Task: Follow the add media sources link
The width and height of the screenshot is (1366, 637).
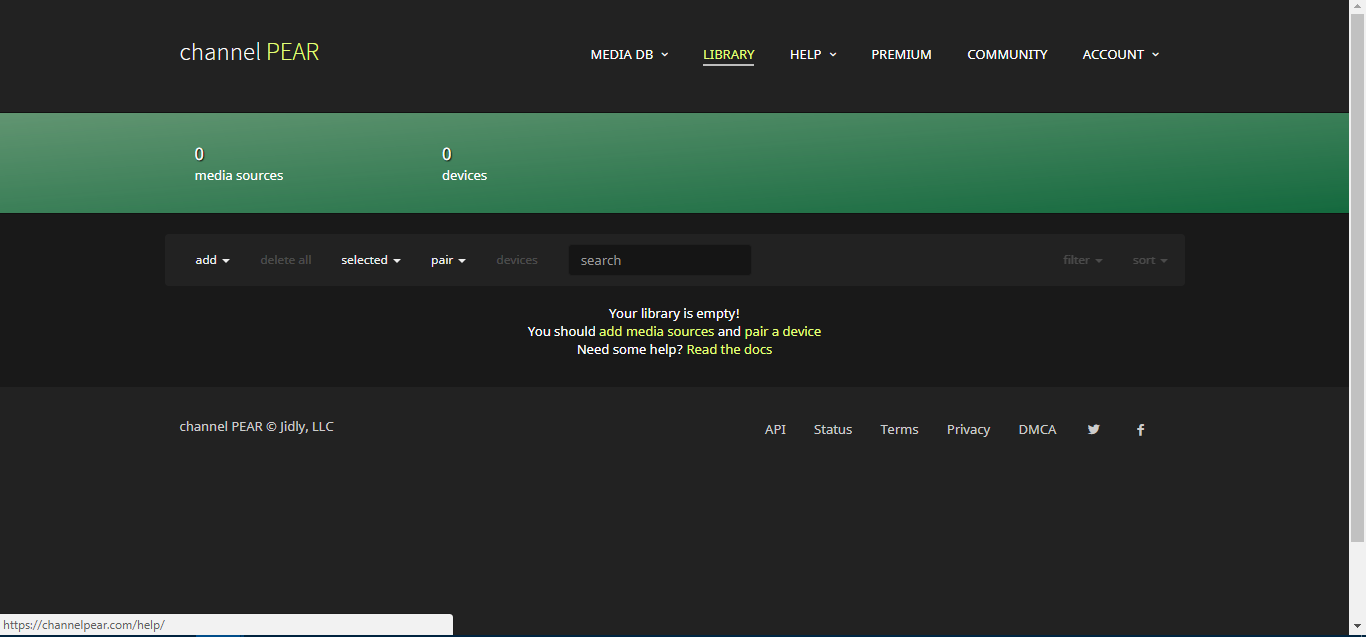Action: click(x=656, y=331)
